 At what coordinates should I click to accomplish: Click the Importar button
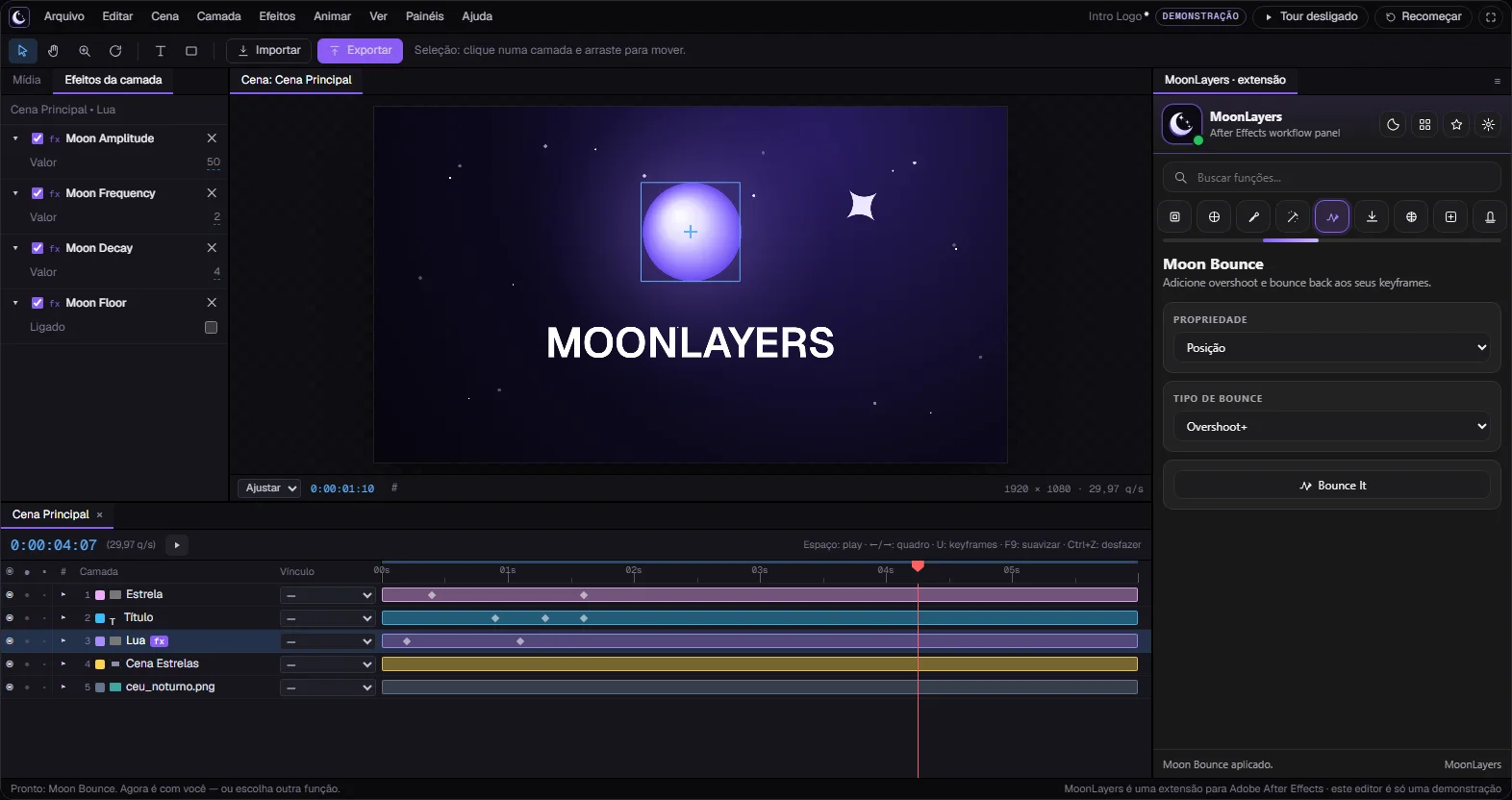[269, 51]
